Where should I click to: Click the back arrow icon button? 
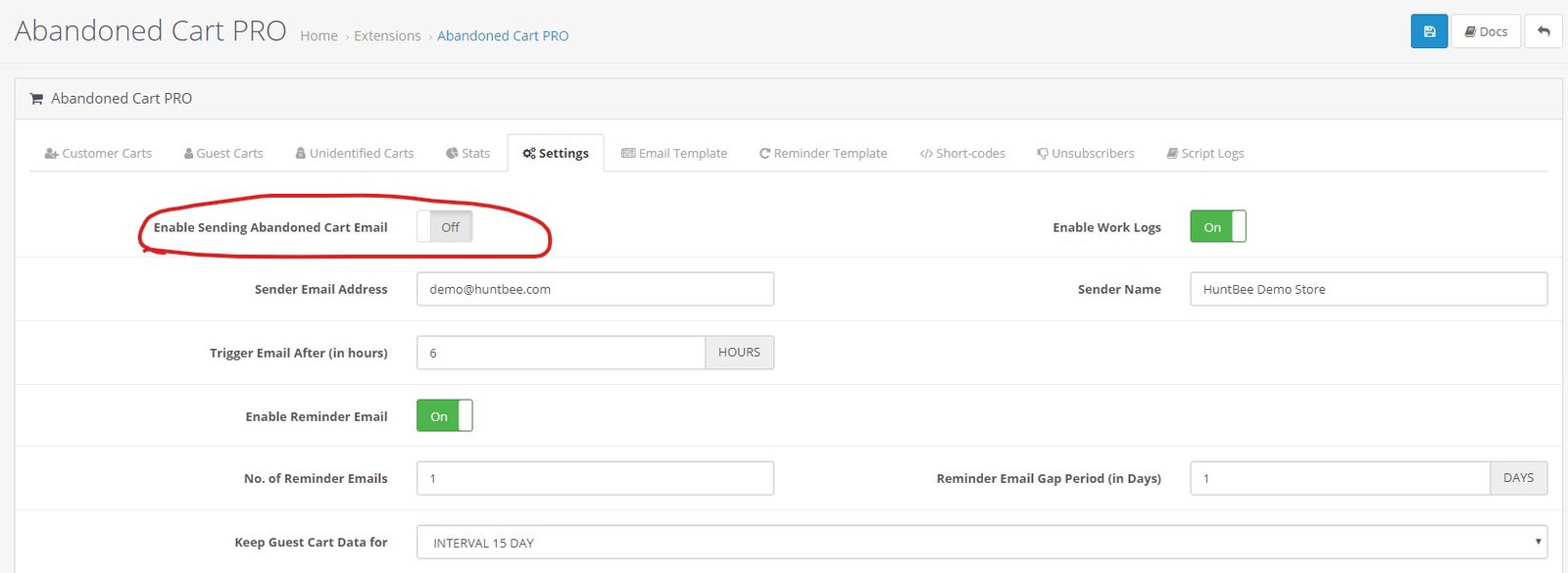click(1543, 31)
